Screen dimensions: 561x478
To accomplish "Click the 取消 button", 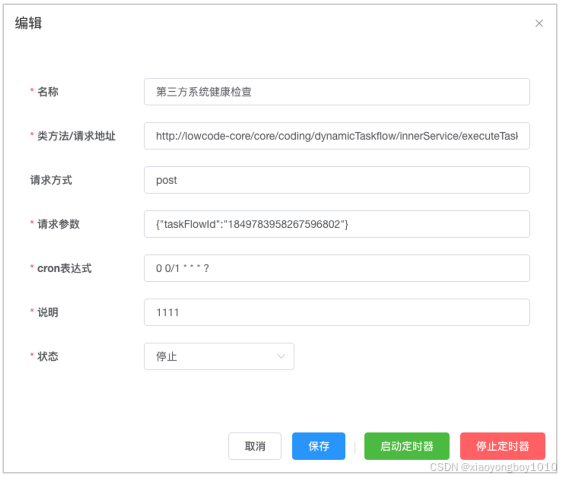I will click(255, 446).
